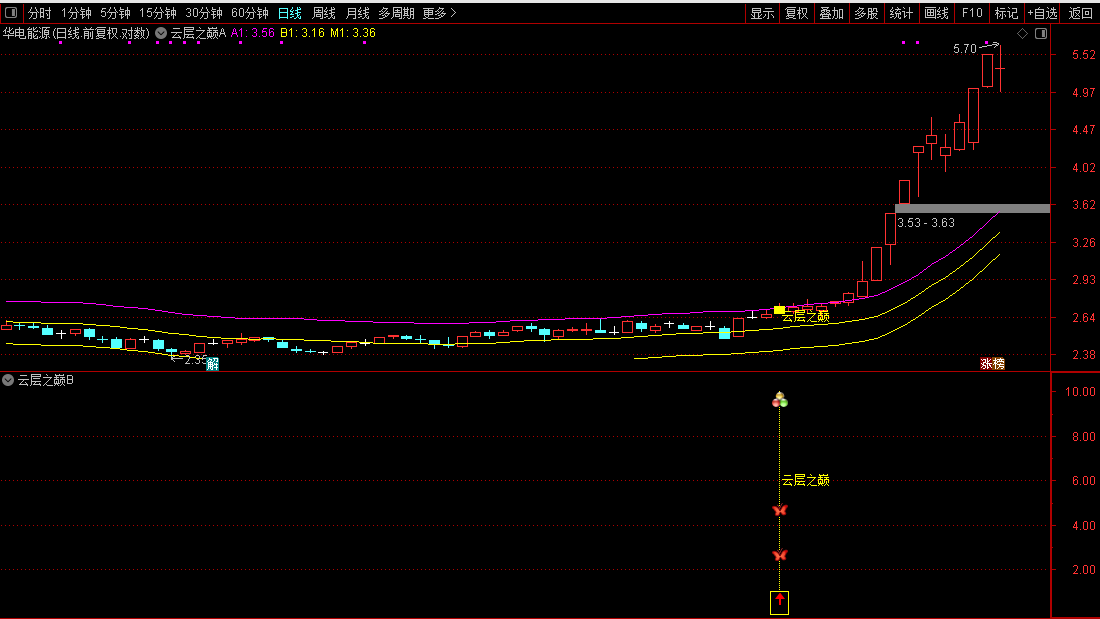This screenshot has width=1100, height=619.
Task: Open the 多股 multi-stock view
Action: tap(866, 13)
